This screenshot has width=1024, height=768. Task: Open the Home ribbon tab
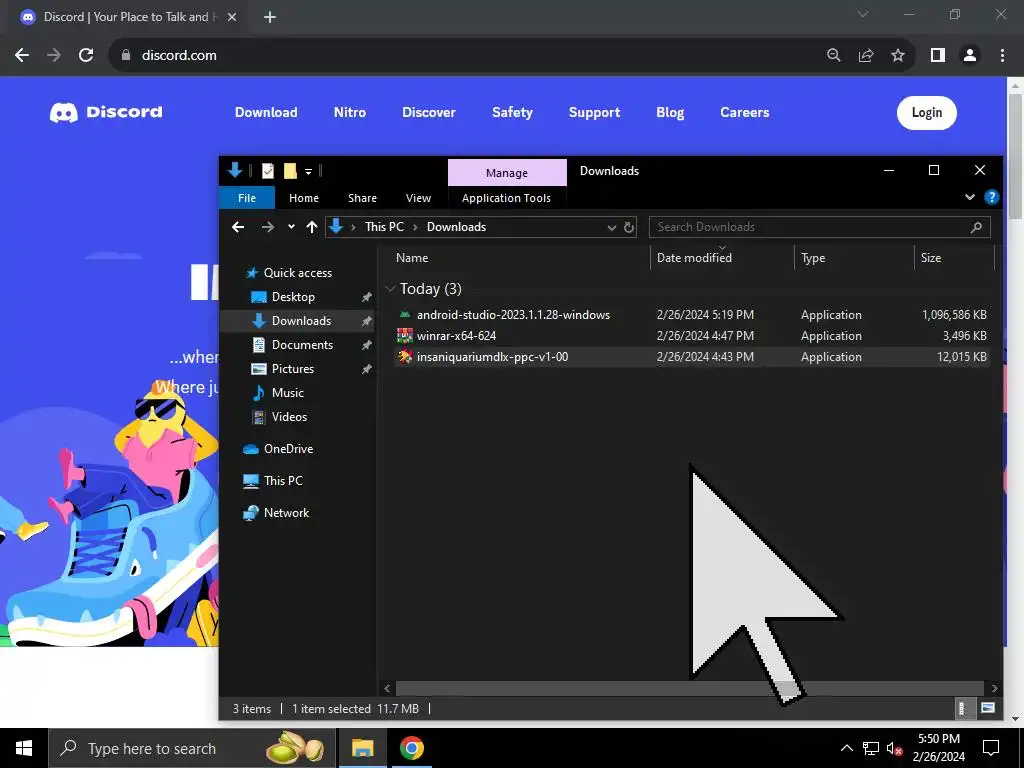pyautogui.click(x=304, y=198)
